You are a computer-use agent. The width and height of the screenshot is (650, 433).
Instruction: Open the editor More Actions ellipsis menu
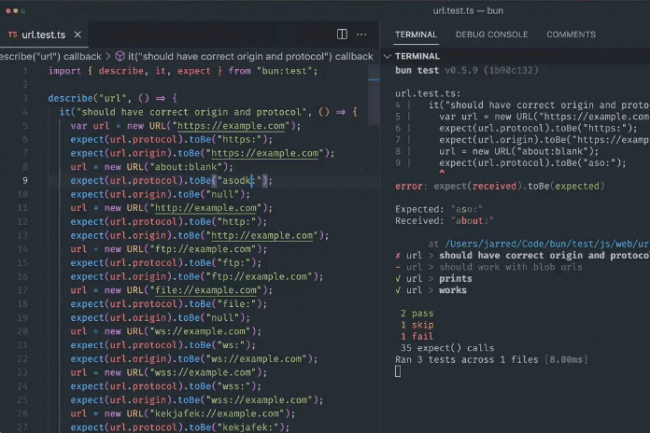pyautogui.click(x=364, y=34)
